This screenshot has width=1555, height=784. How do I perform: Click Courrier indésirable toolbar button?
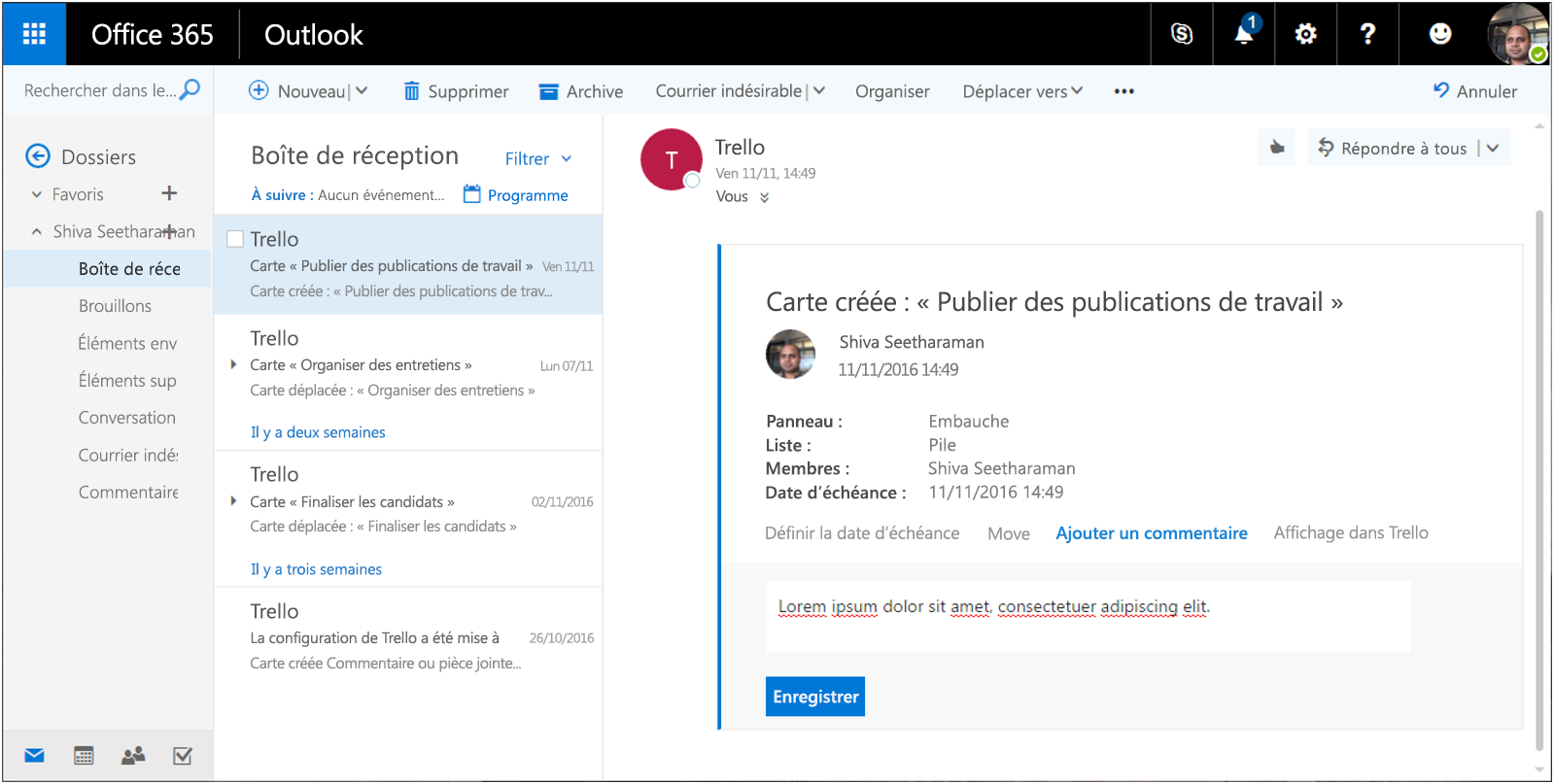coord(729,90)
